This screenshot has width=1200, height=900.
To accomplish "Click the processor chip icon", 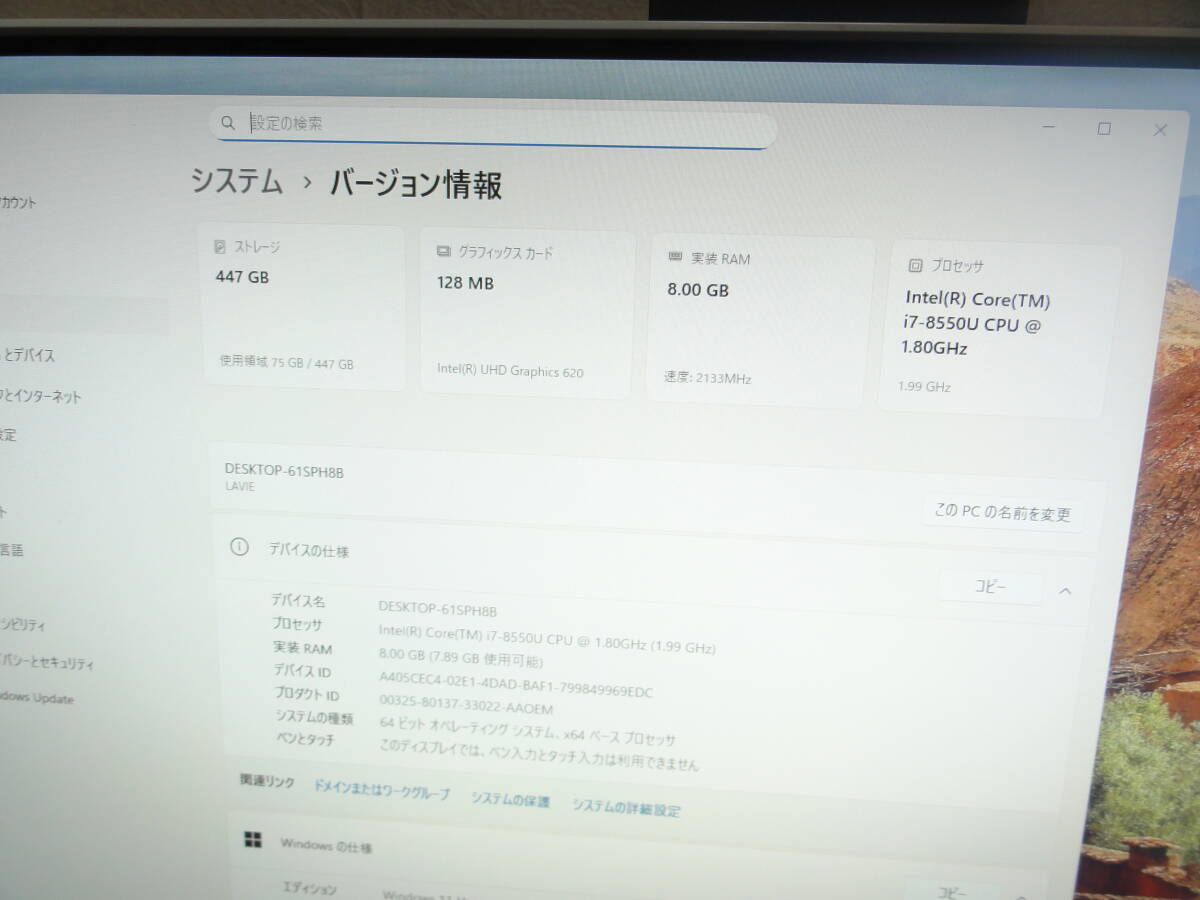I will (x=915, y=265).
